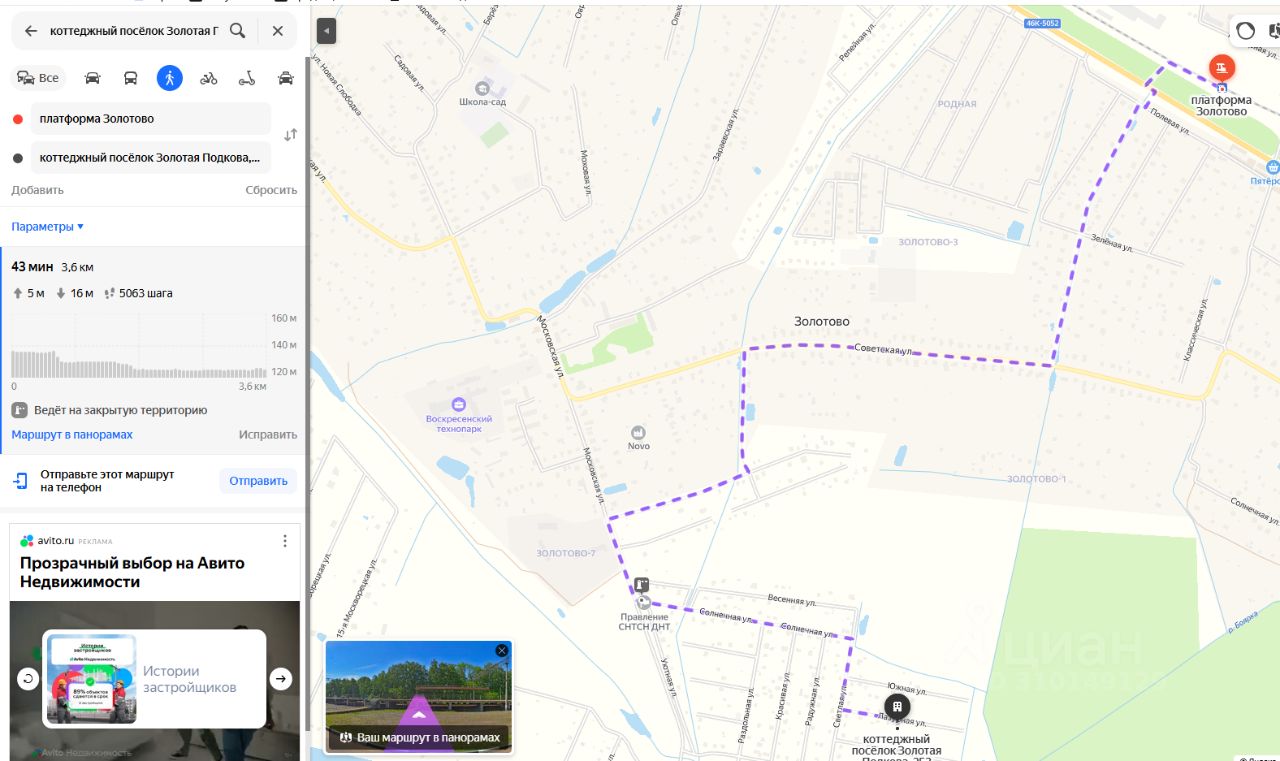Advance the ad carousel with right arrow
This screenshot has height=761, width=1280.
pos(281,679)
